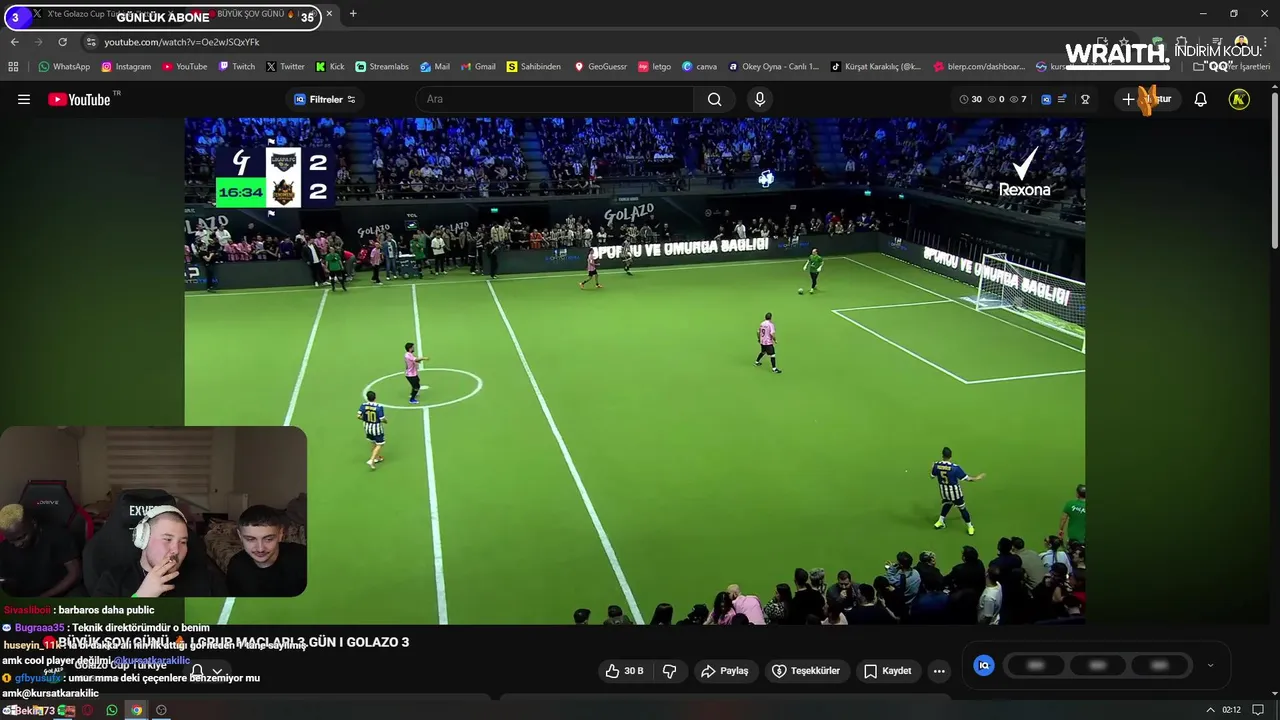Open the YouTube bookmark in bookmarks bar
This screenshot has width=1280, height=720.
point(184,67)
